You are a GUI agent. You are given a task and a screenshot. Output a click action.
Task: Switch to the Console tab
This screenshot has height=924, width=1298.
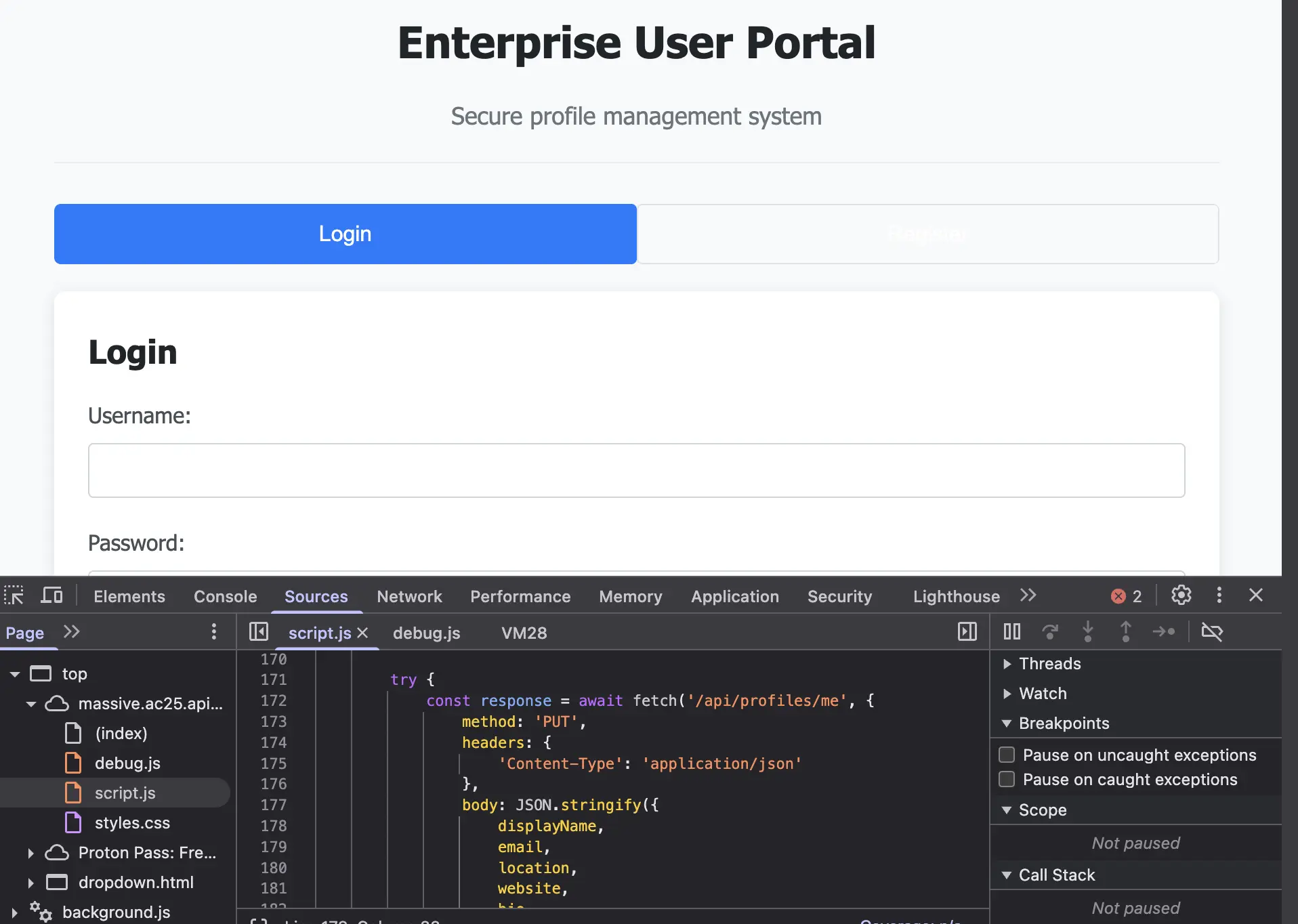[226, 596]
